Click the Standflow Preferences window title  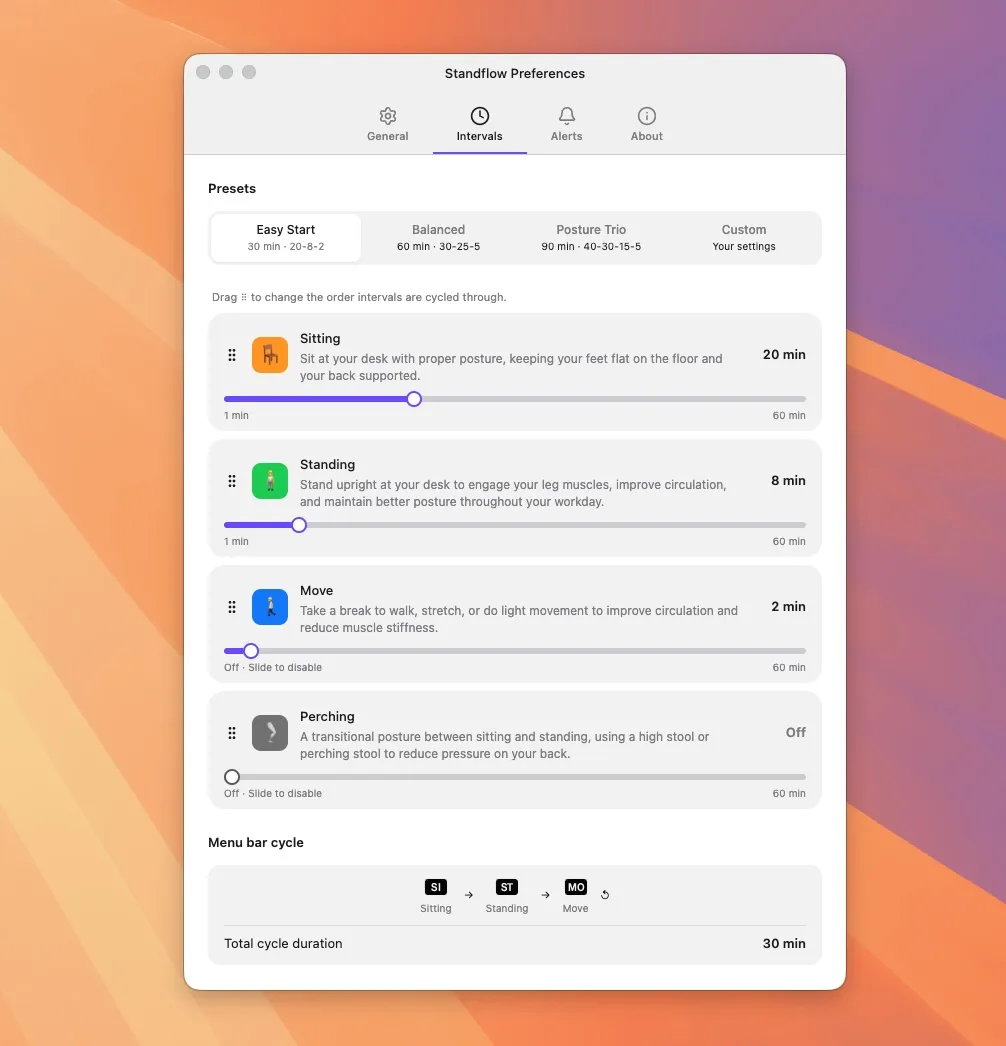pyautogui.click(x=514, y=73)
